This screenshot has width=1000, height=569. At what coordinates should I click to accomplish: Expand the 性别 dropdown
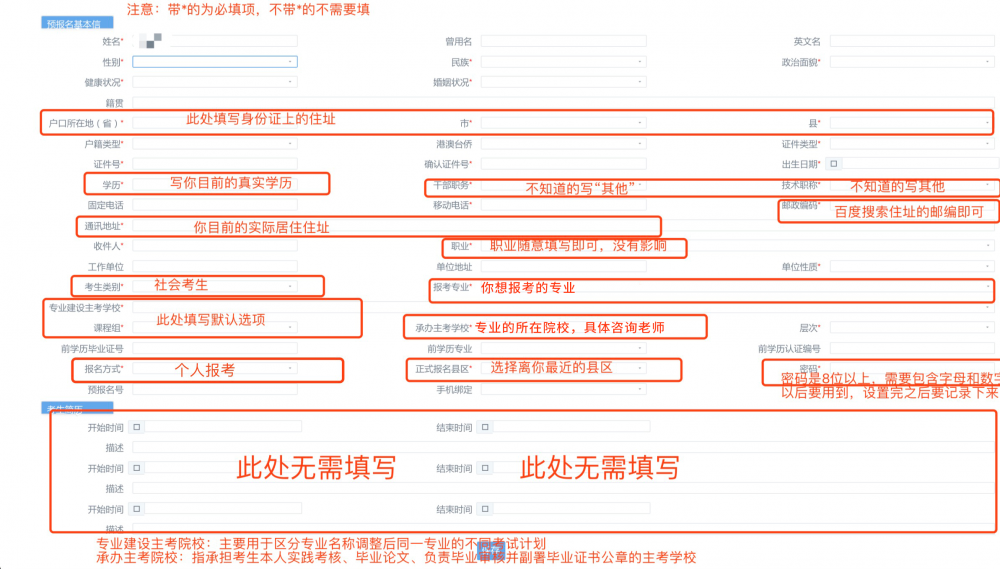pyautogui.click(x=214, y=62)
